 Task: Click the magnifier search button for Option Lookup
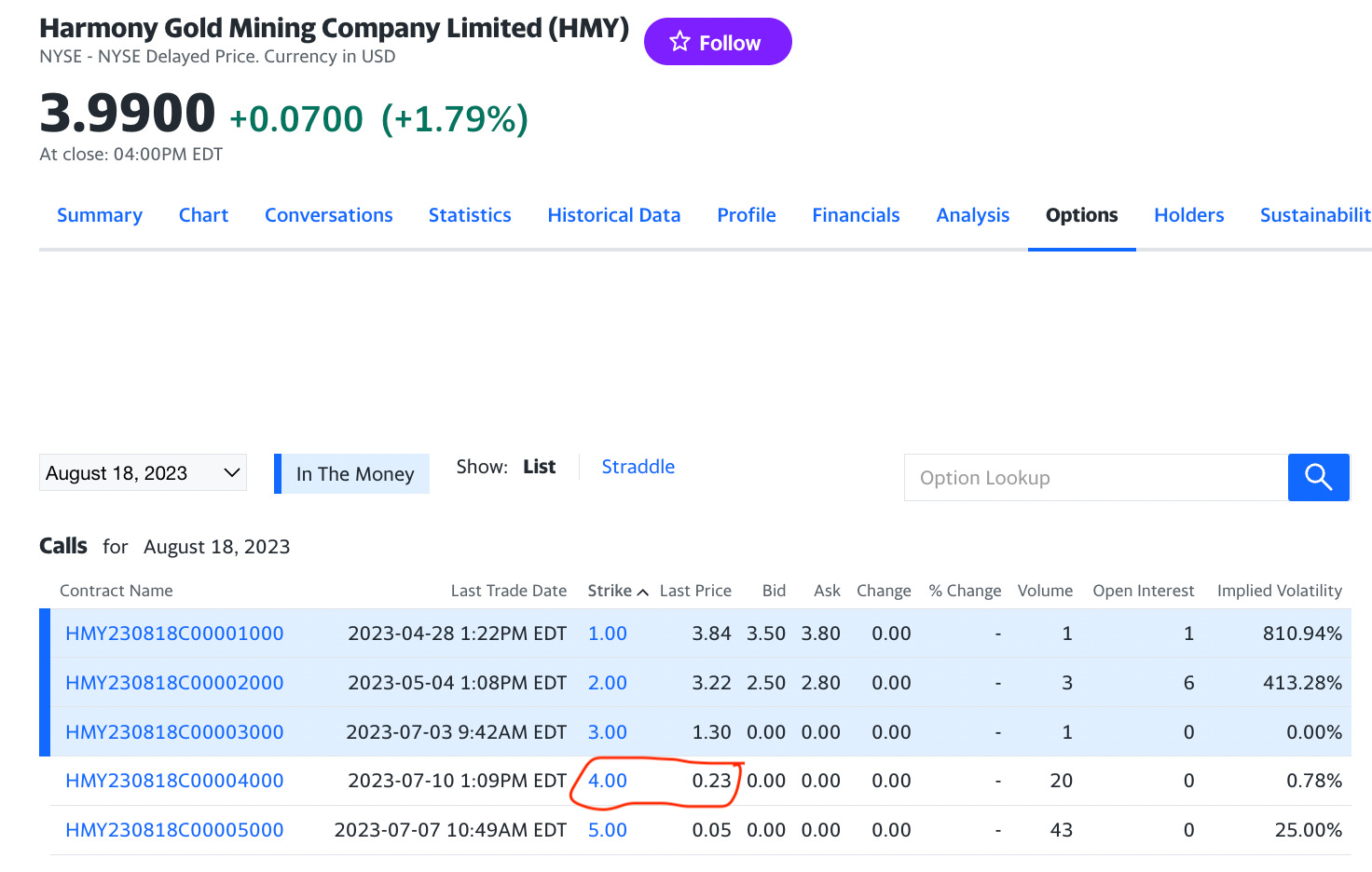pos(1318,477)
